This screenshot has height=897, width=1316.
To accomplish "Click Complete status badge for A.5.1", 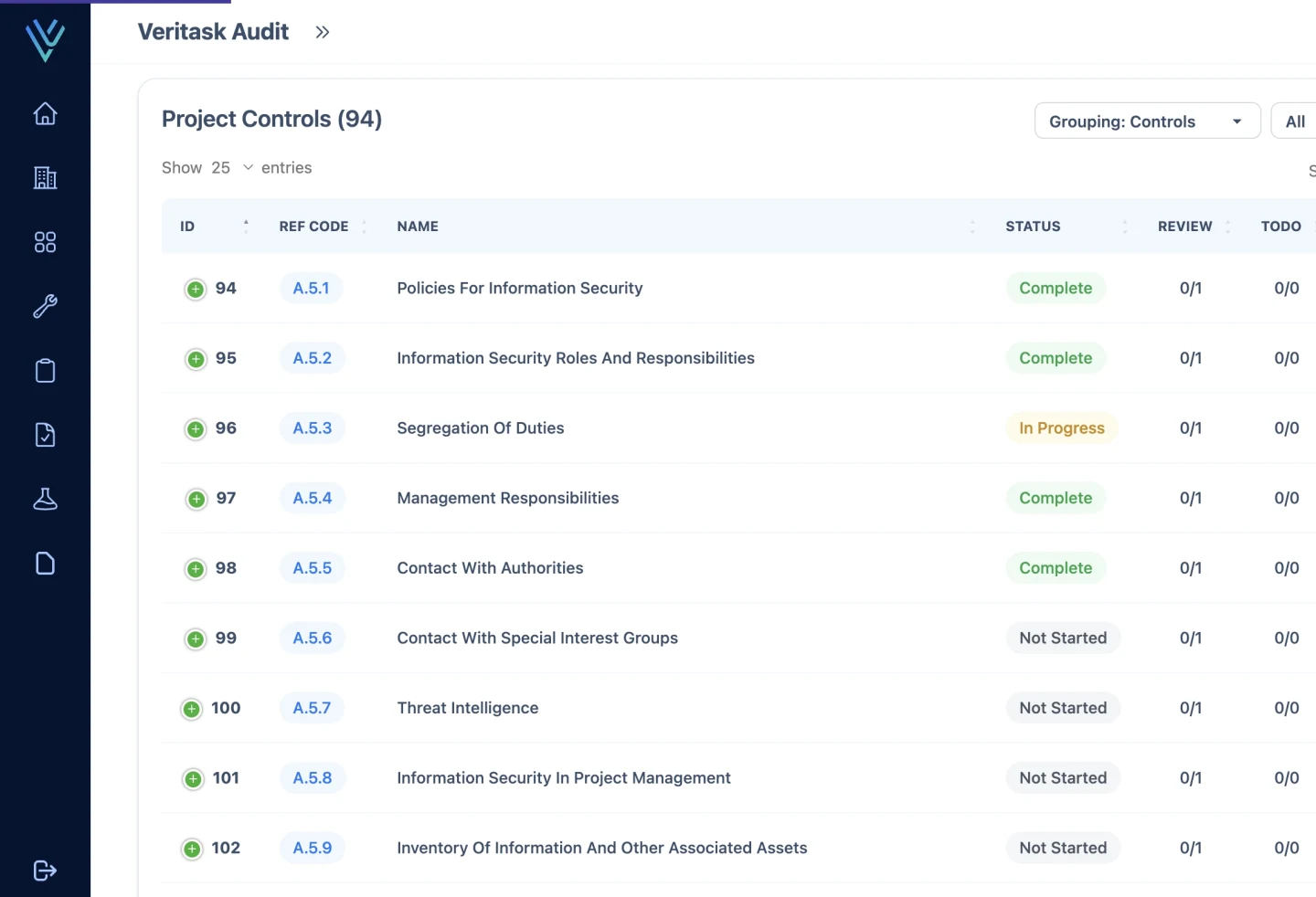I will 1056,288.
